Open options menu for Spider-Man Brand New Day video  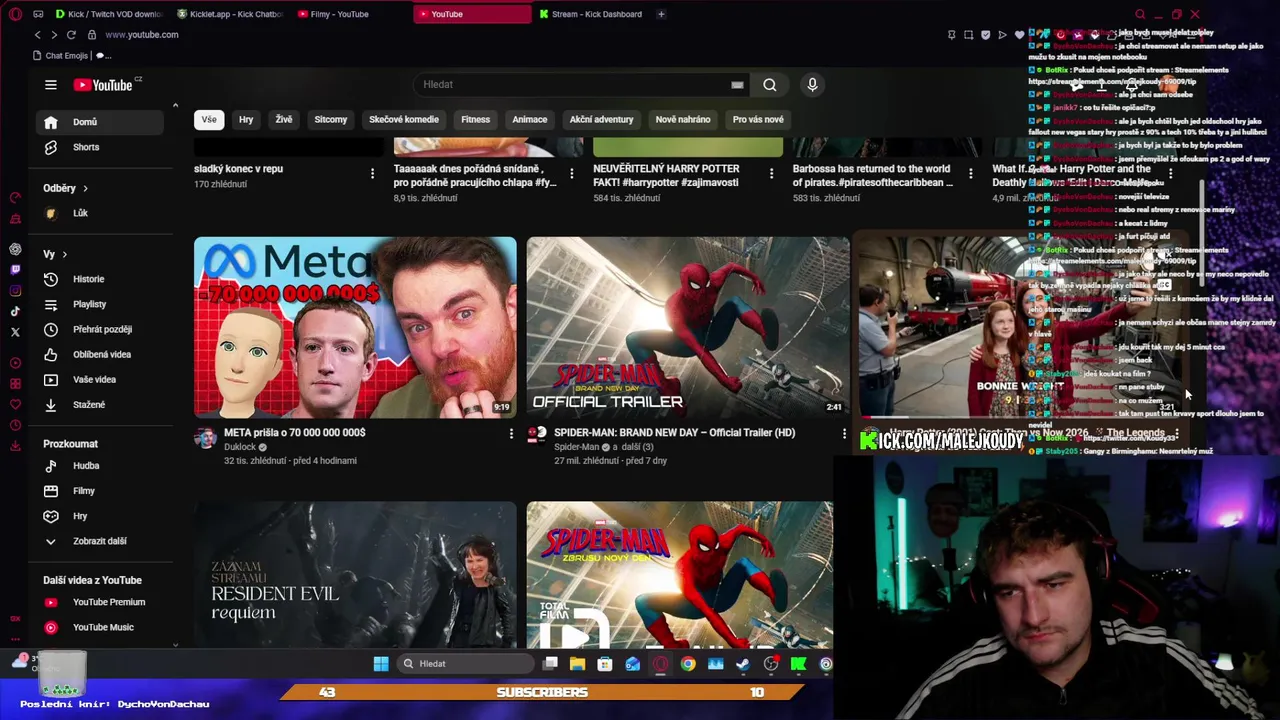[x=844, y=434]
